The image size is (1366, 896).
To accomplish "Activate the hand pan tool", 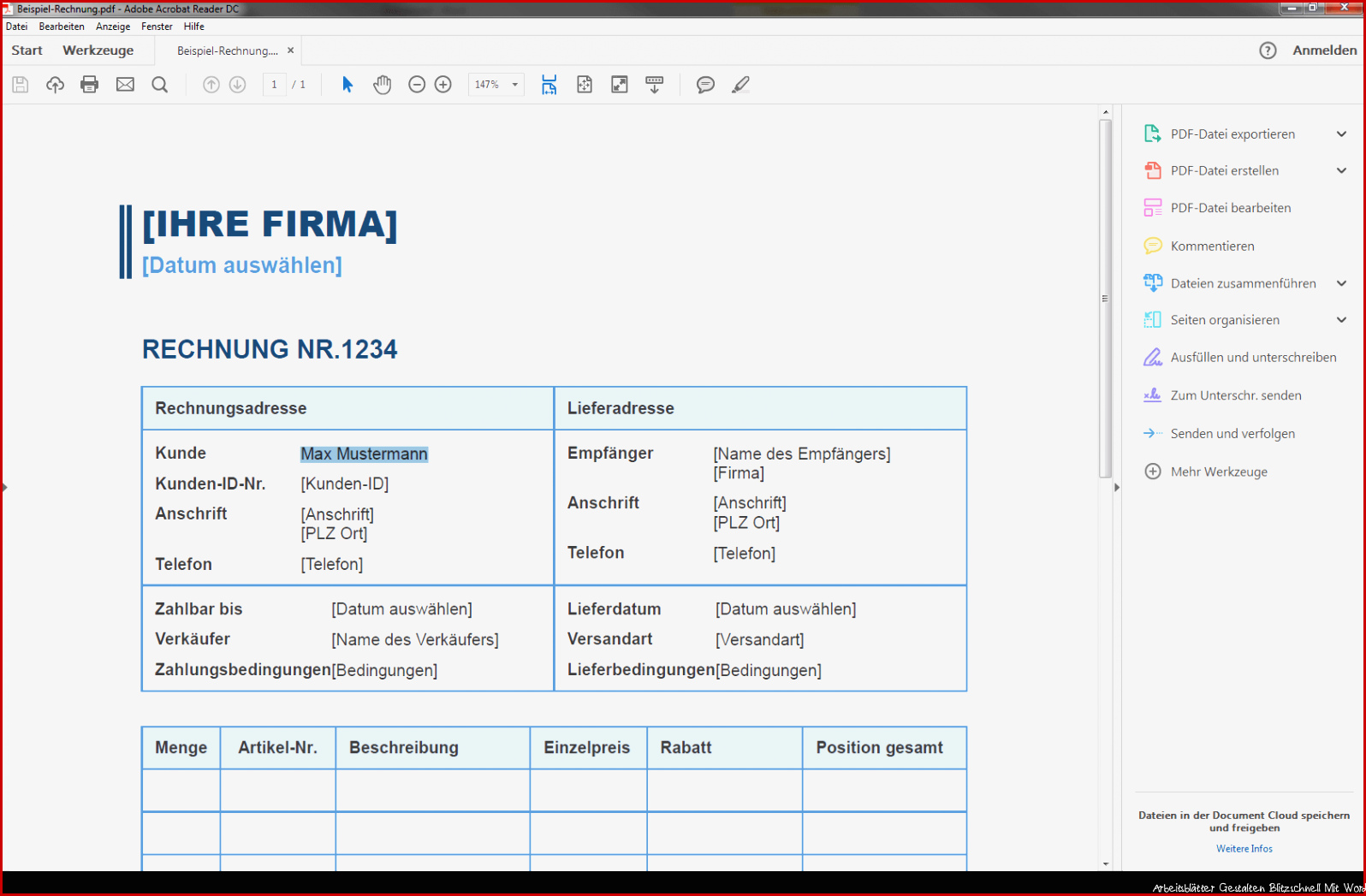I will pyautogui.click(x=383, y=85).
